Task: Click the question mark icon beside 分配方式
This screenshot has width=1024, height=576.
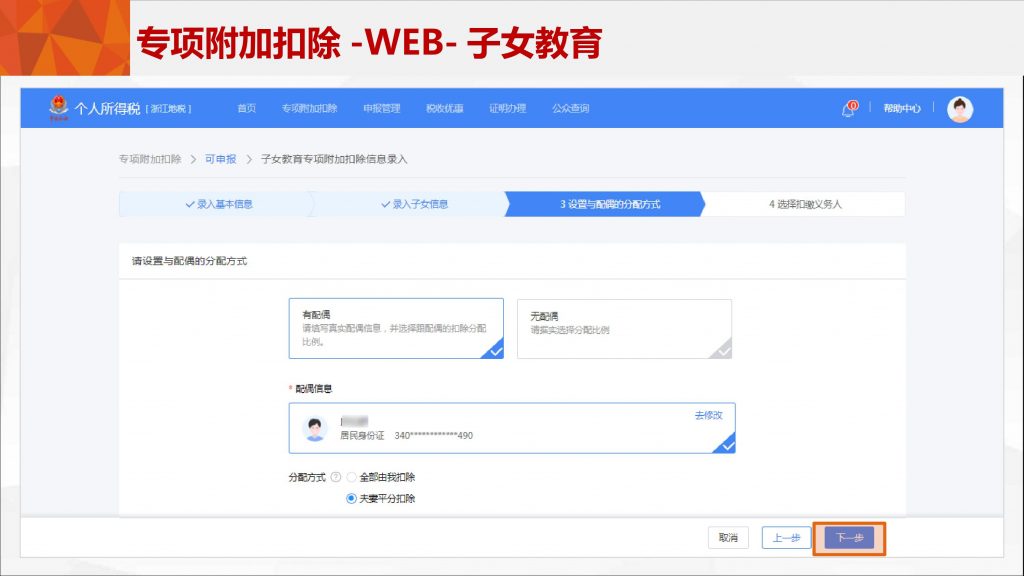Action: pyautogui.click(x=336, y=477)
